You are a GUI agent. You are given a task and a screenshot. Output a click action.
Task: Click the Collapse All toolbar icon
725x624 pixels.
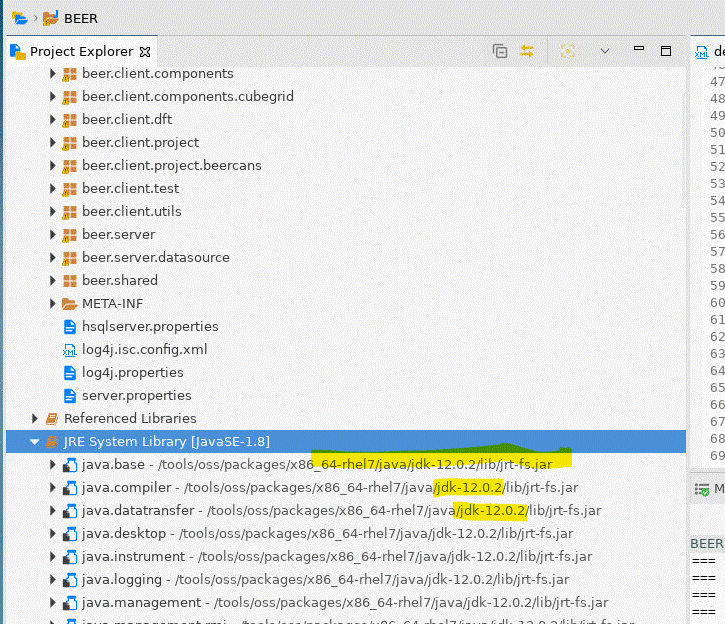(x=500, y=51)
